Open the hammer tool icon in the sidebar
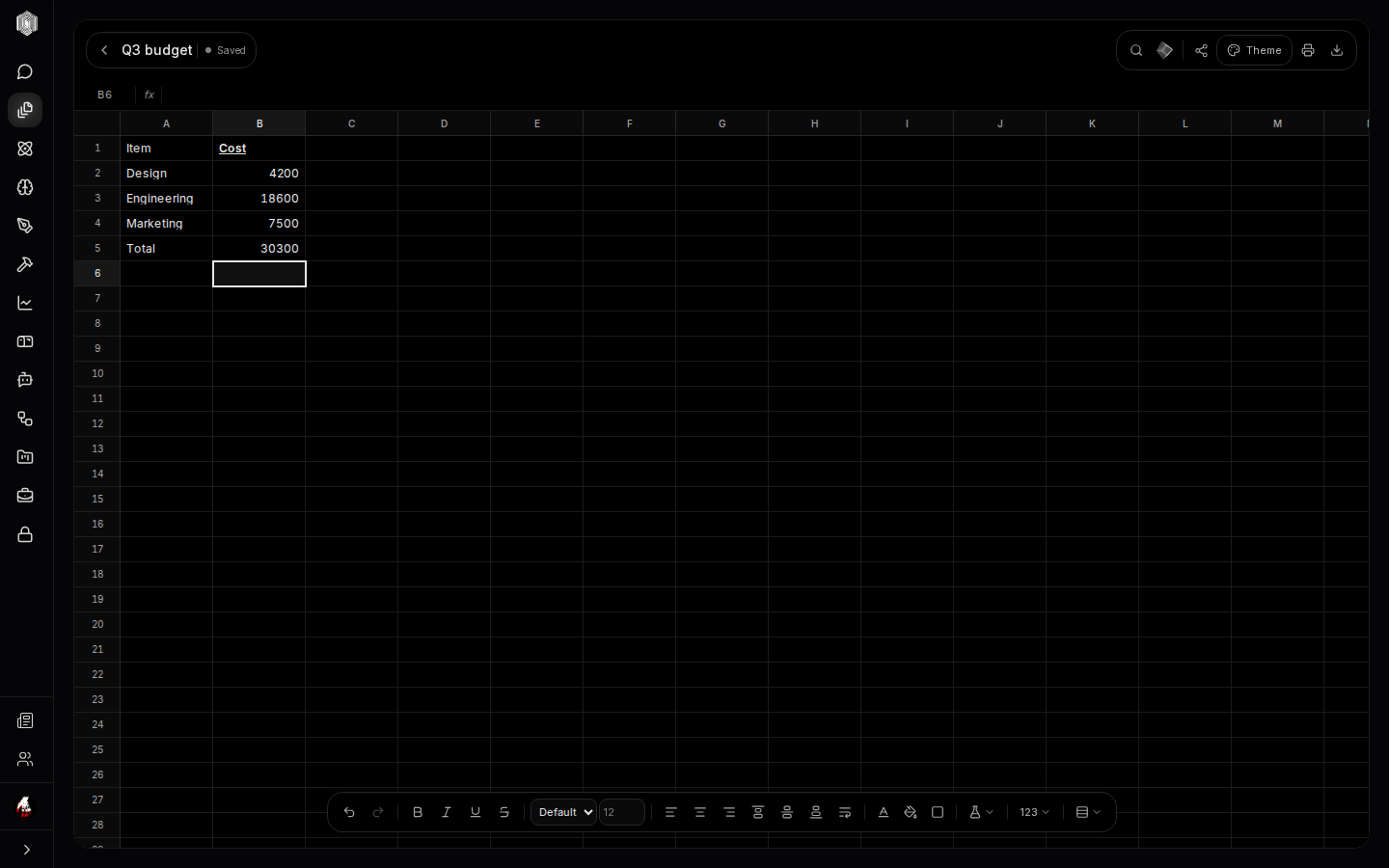This screenshot has height=868, width=1389. (26, 265)
